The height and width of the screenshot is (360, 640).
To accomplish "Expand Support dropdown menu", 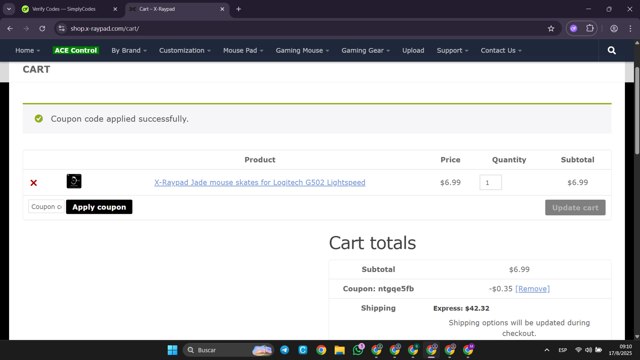I will [x=452, y=50].
